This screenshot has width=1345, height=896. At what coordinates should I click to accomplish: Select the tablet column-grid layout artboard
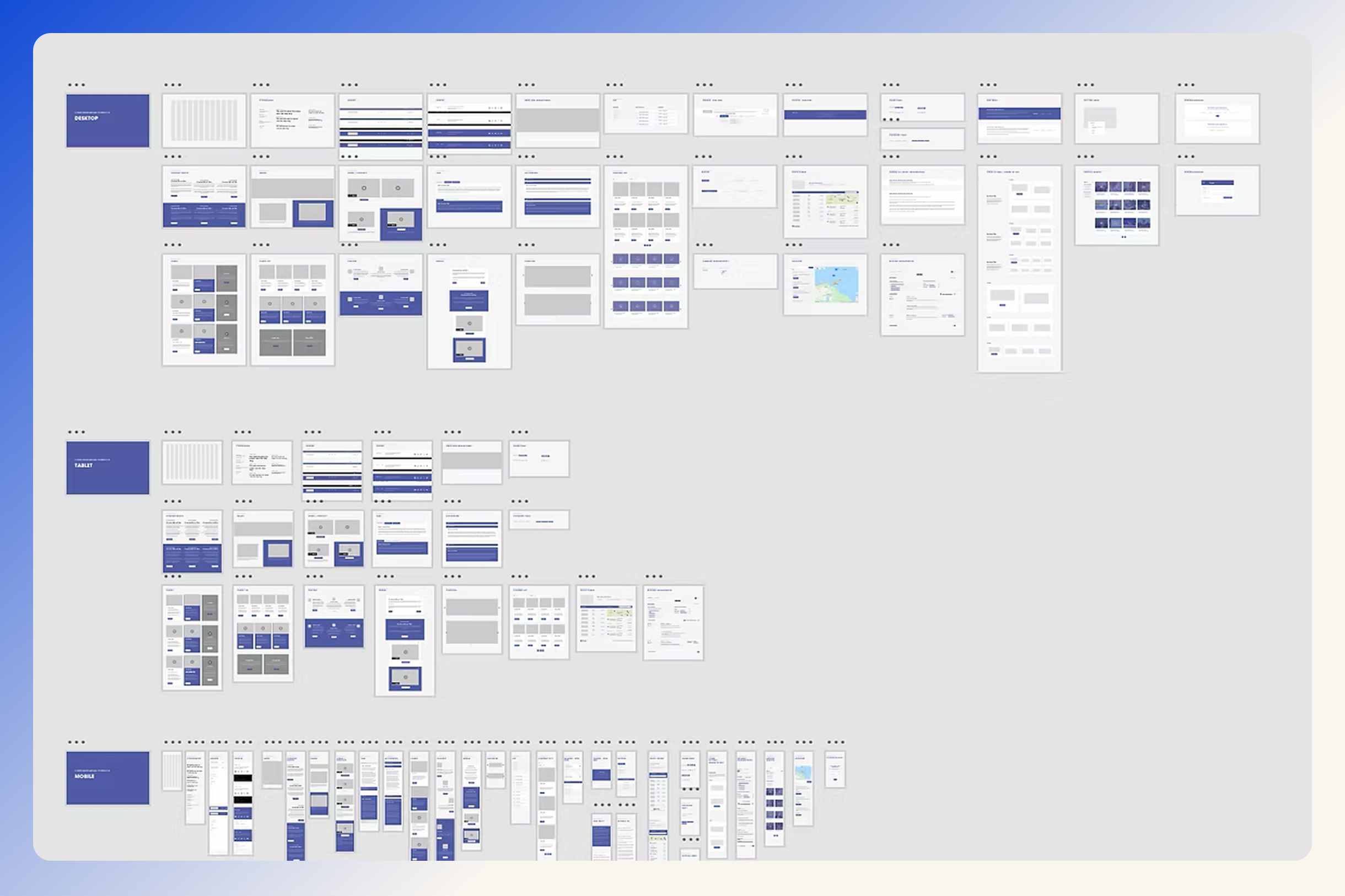click(192, 462)
